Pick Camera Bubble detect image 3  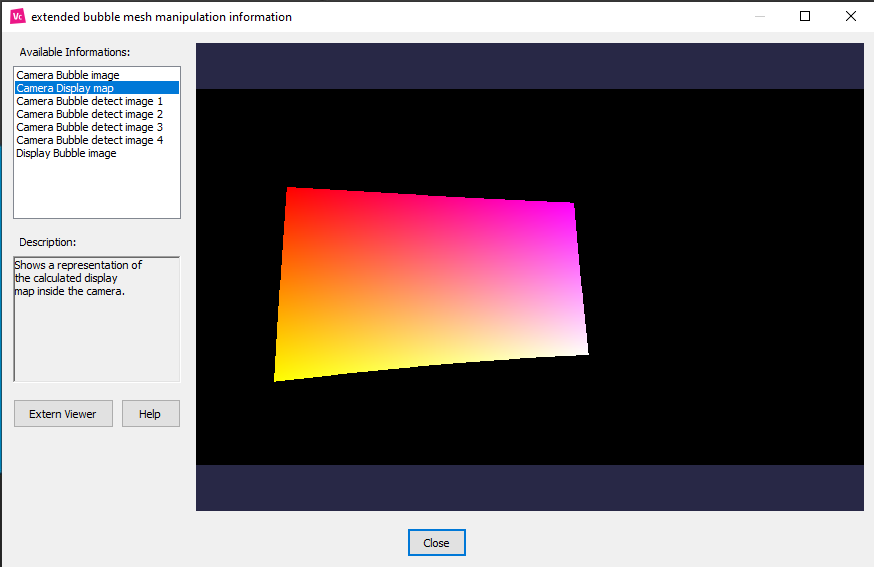click(x=89, y=127)
